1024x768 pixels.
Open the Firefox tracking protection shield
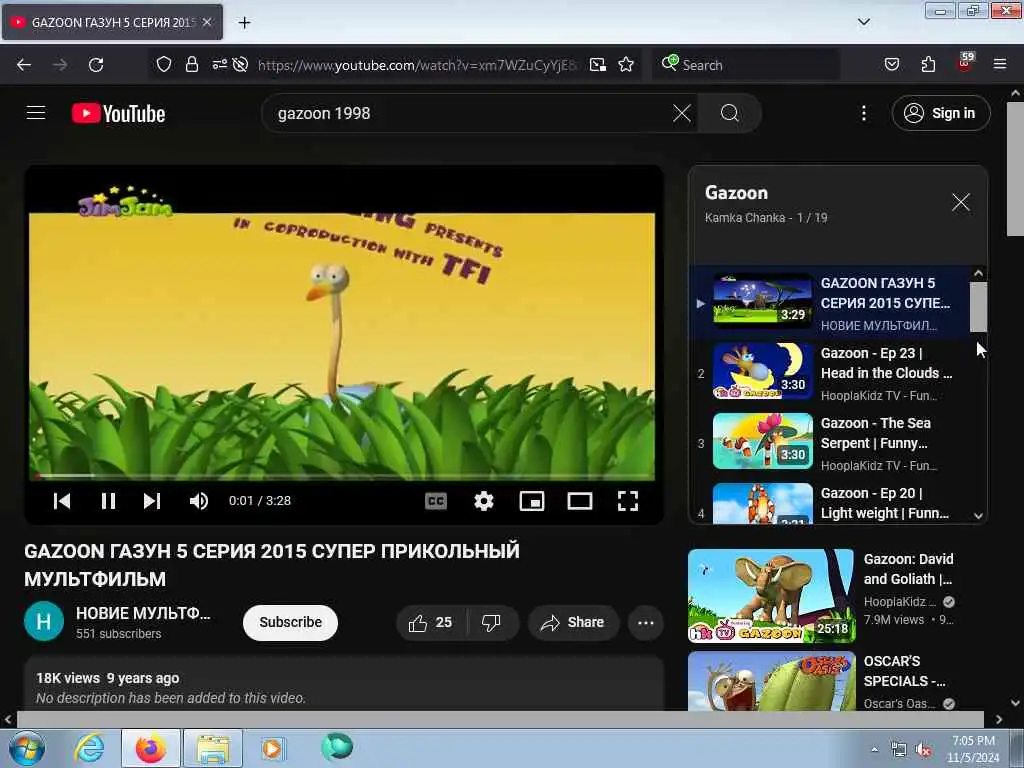[x=163, y=65]
